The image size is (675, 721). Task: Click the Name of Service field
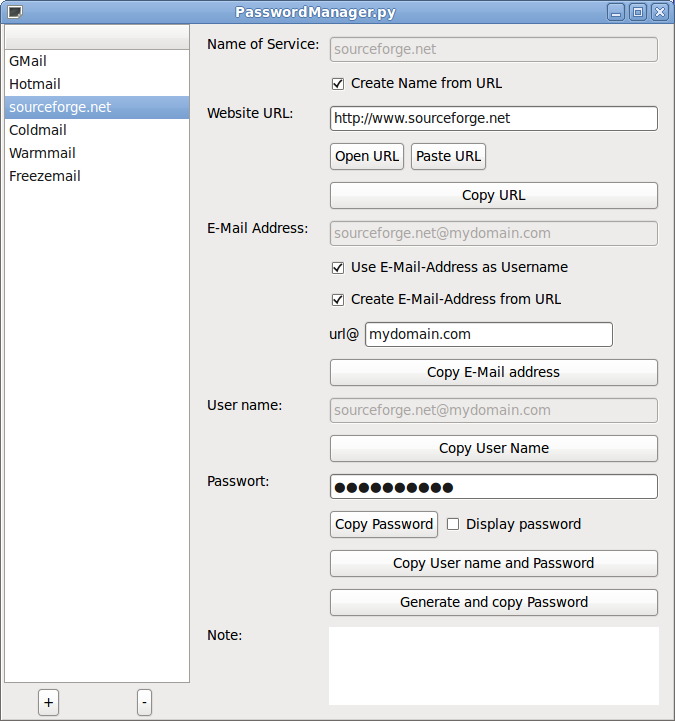click(x=494, y=49)
